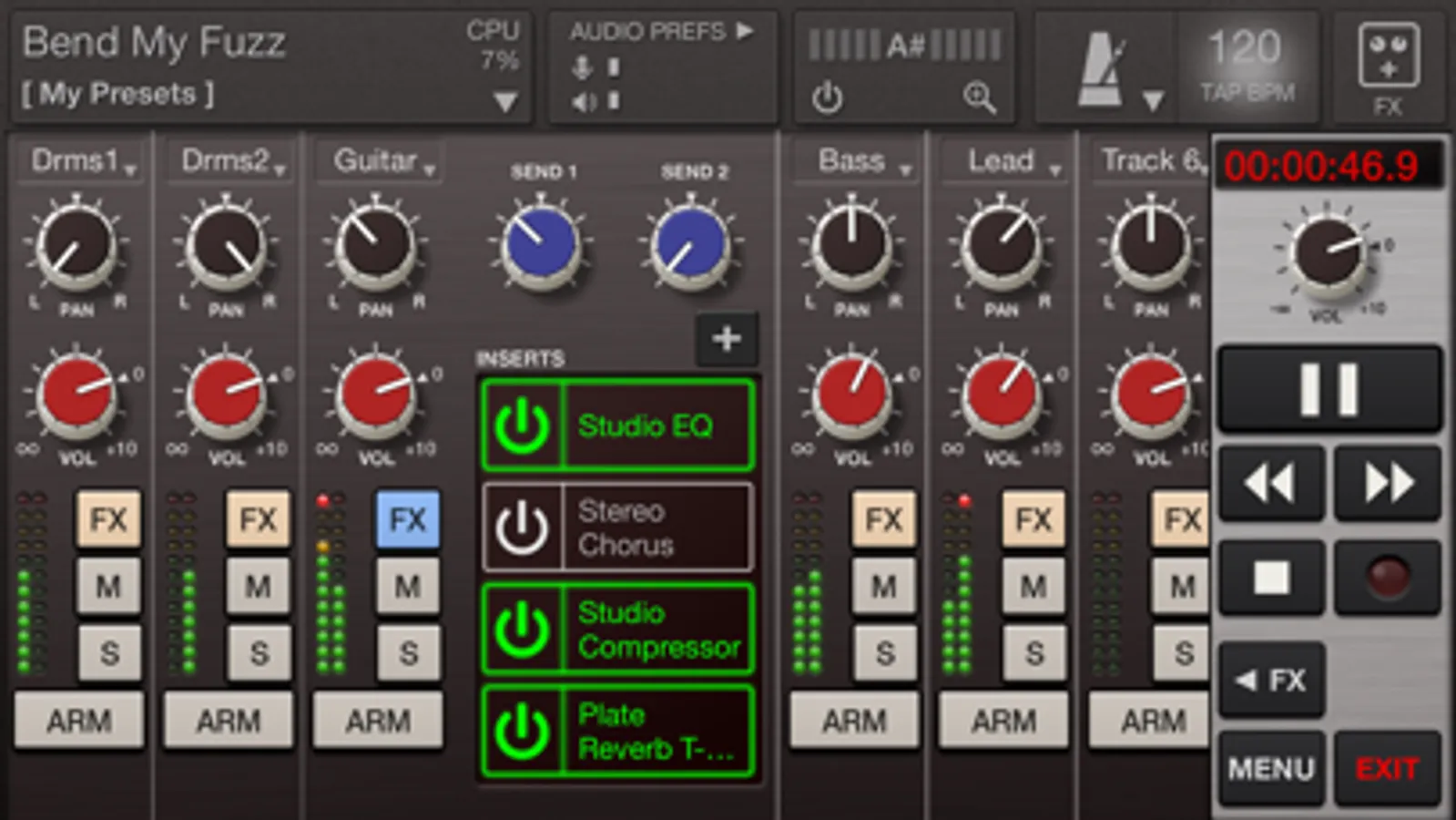Arm the Drms1 track for recording
The image size is (1456, 820).
pos(79,721)
